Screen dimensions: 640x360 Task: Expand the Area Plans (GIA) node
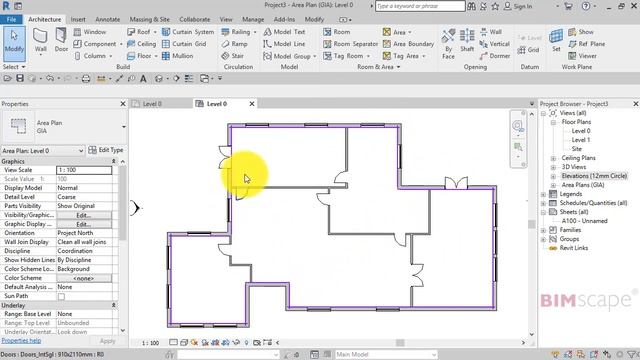[553, 185]
